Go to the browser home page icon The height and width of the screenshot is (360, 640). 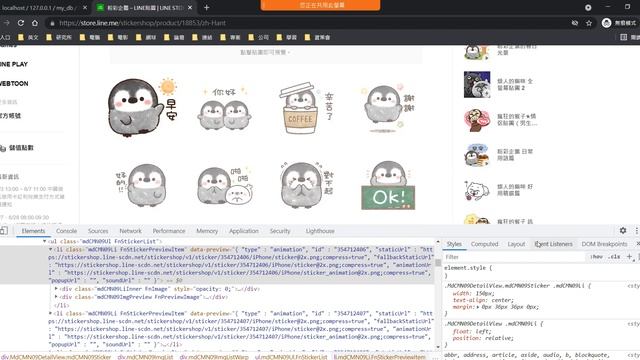(x=35, y=23)
